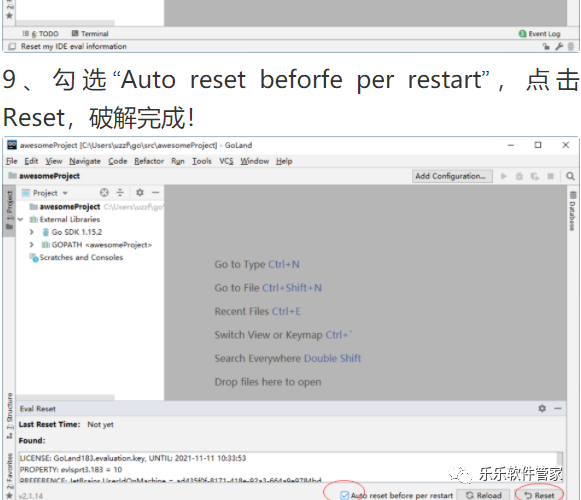Click the Run with Coverage icon

coord(535,176)
